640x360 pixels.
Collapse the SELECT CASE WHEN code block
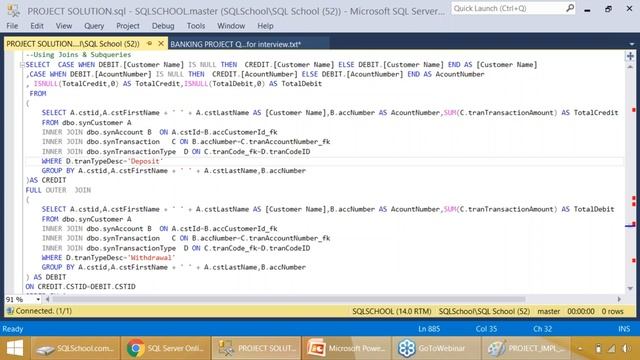[x=22, y=64]
